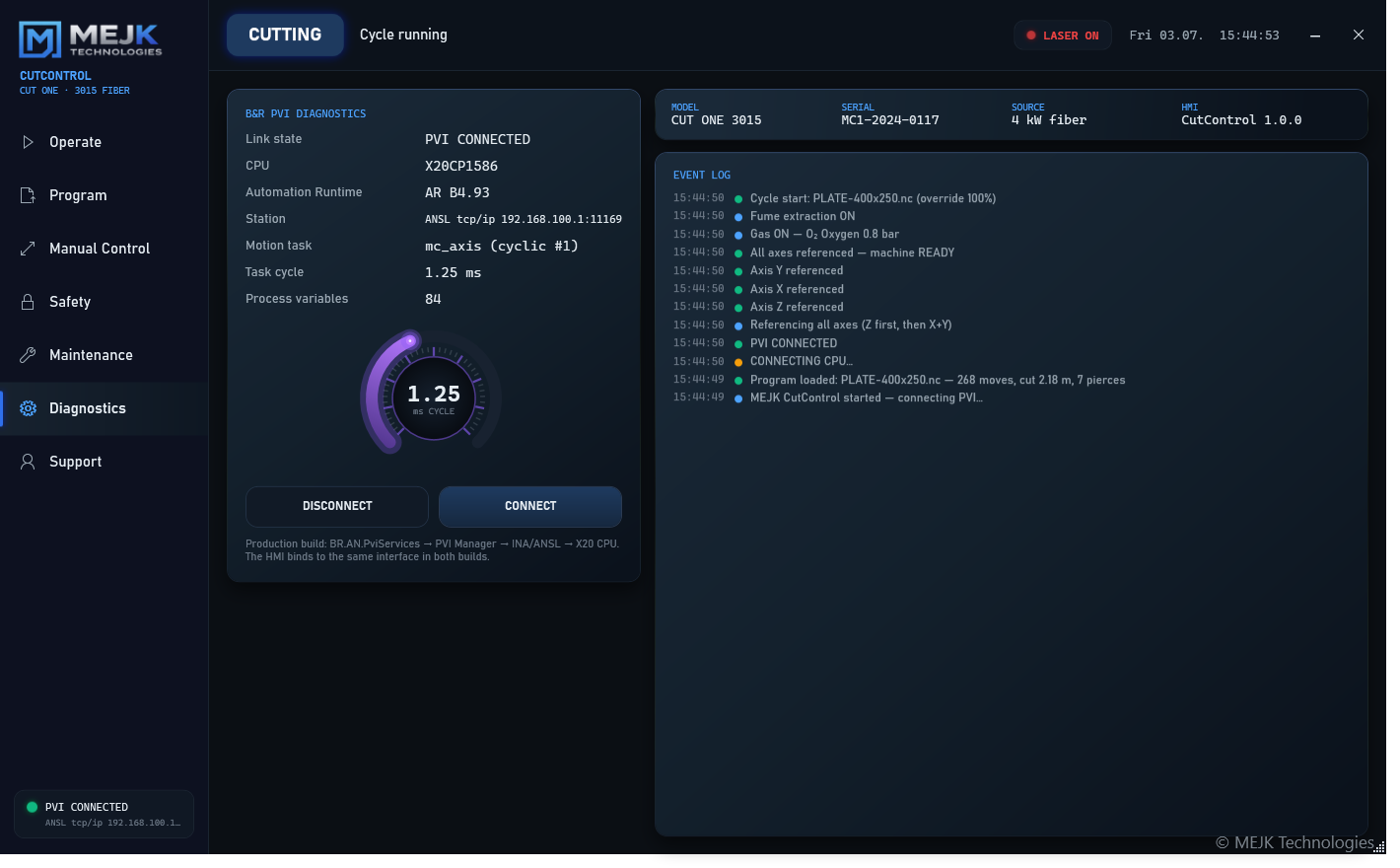Image resolution: width=1400 pixels, height=868 pixels.
Task: Click the Program document icon
Action: pos(28,195)
